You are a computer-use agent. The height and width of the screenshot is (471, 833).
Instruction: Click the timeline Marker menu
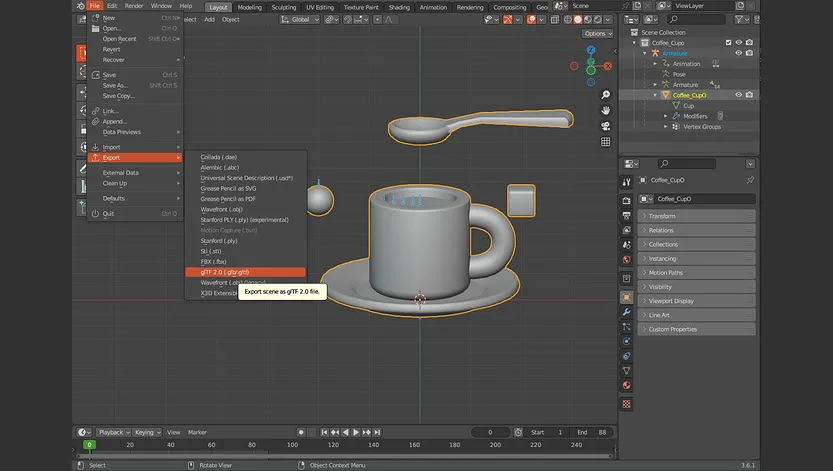pyautogui.click(x=197, y=432)
